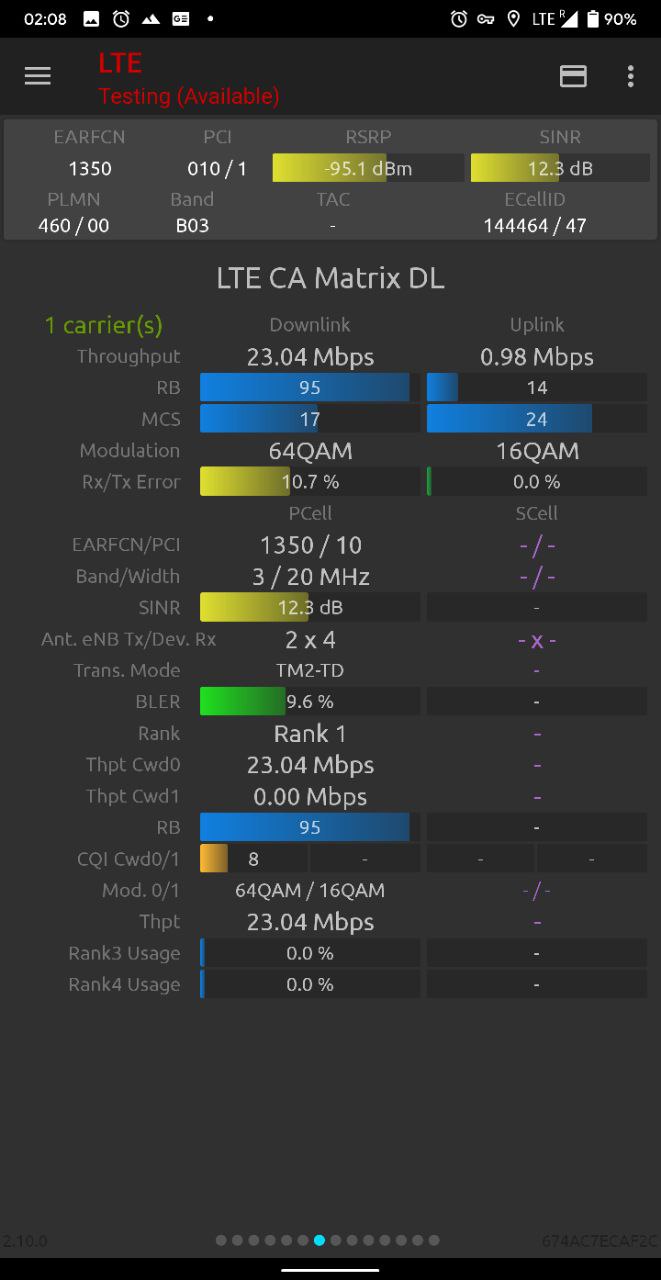Tap the RSRP -95.1 dBm signal bar

pyautogui.click(x=368, y=168)
